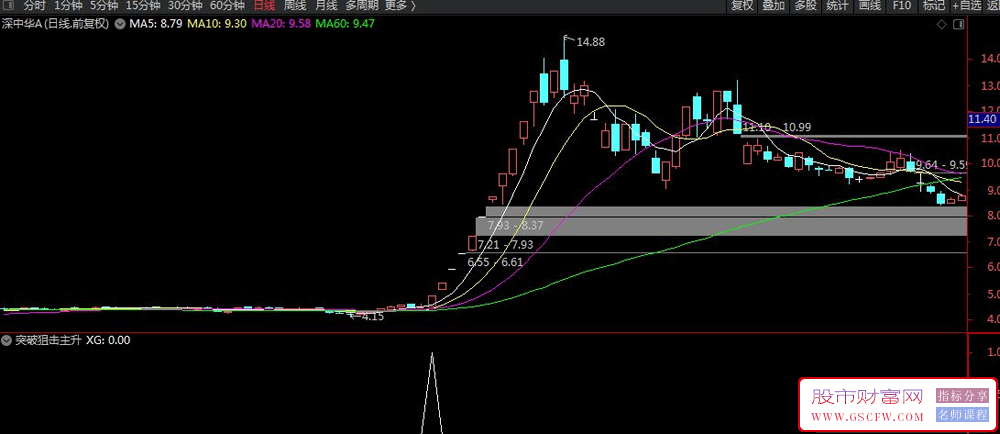Select the 周线 weekly tab
1000x434 pixels.
pyautogui.click(x=295, y=6)
